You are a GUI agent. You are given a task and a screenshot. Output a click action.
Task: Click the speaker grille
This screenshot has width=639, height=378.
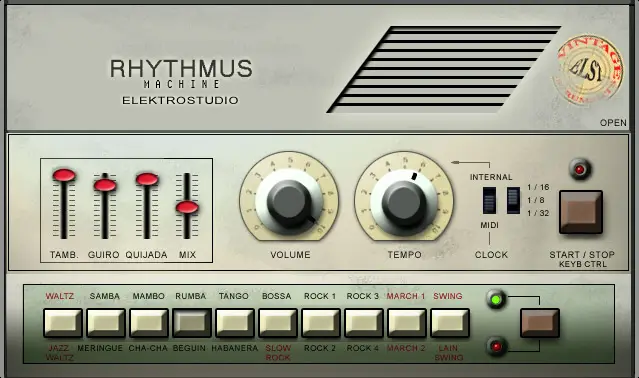pos(444,69)
